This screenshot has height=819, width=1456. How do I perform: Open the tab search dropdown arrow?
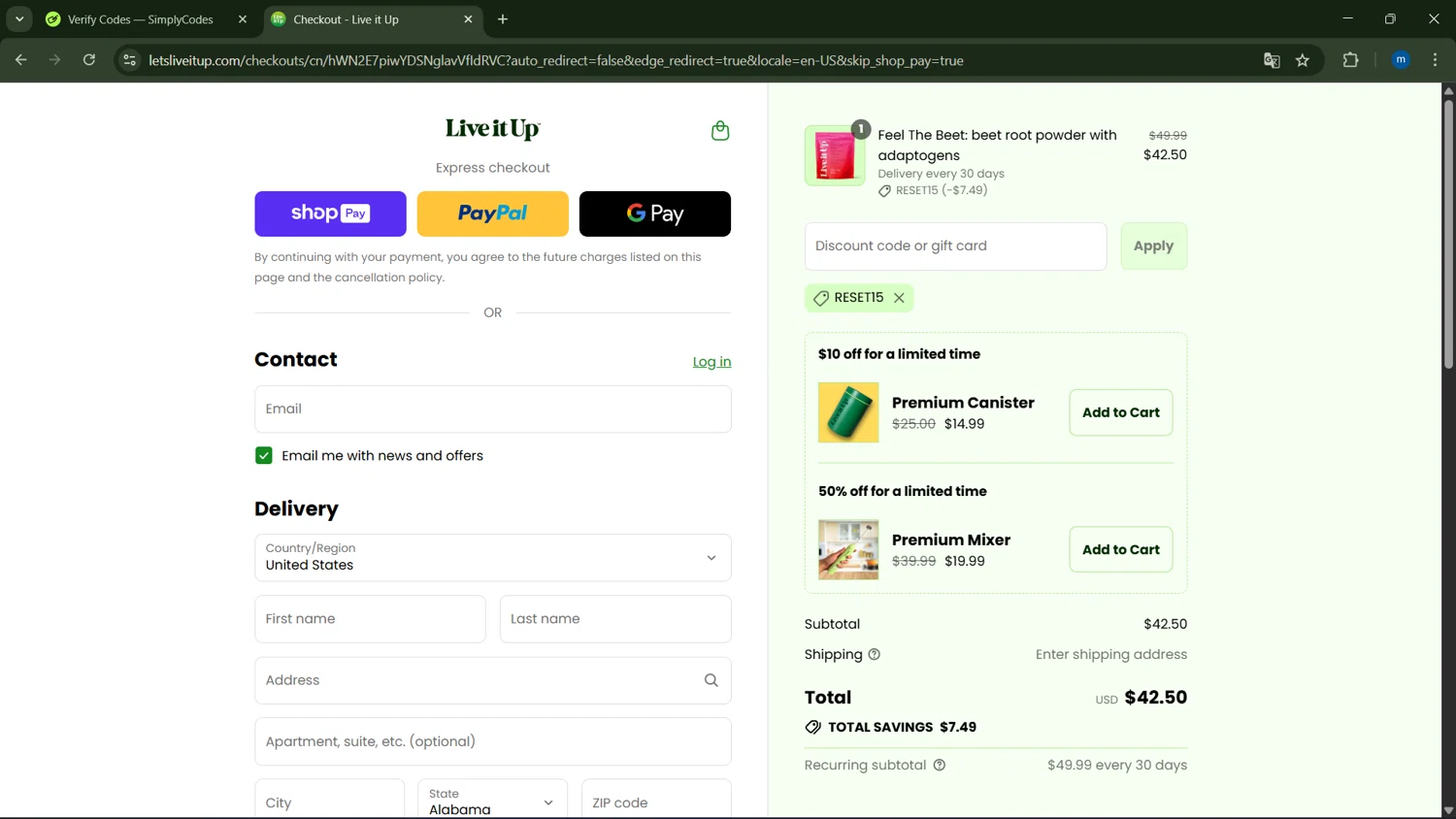[x=19, y=19]
